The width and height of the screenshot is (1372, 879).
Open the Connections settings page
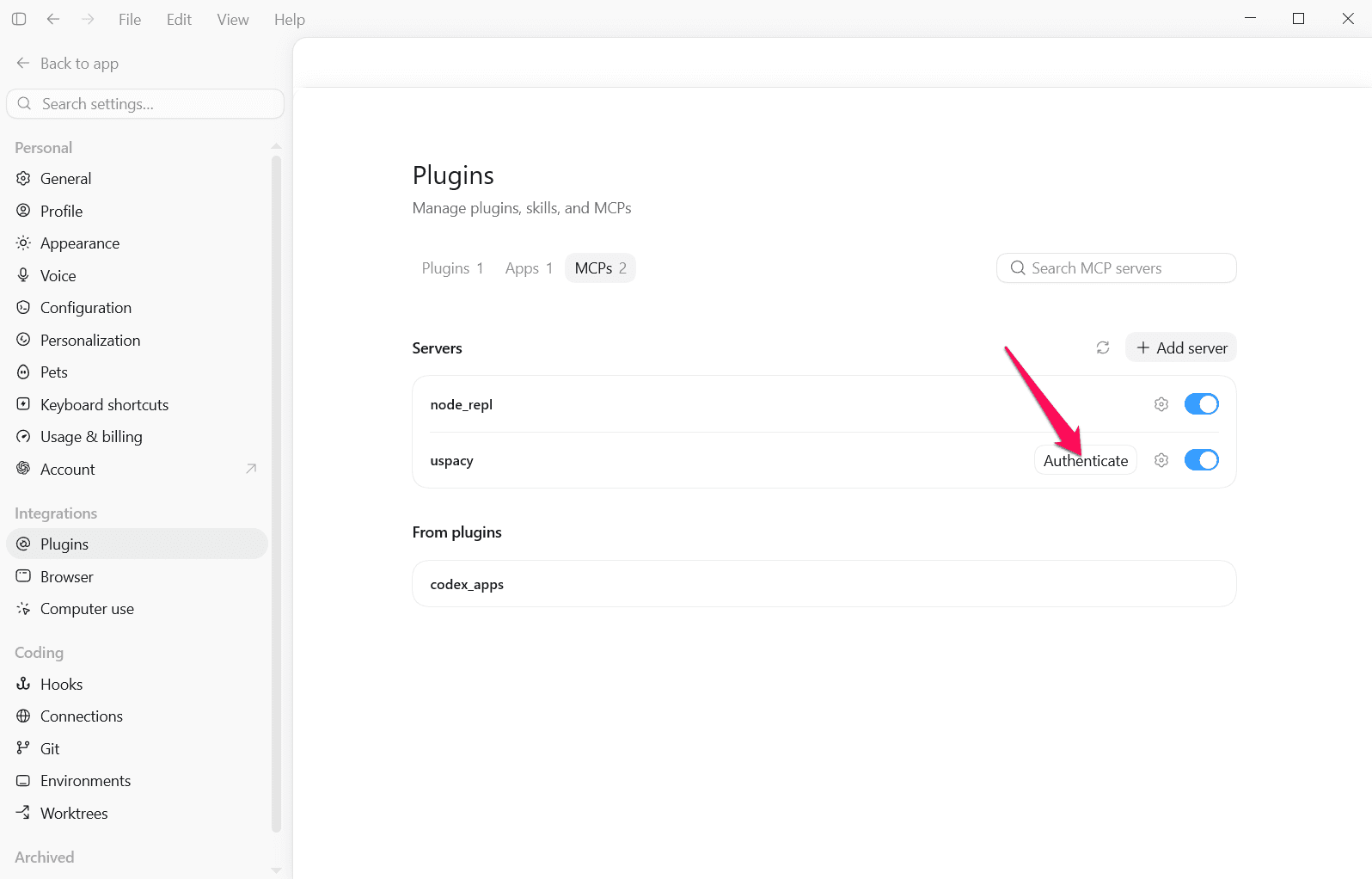click(x=138, y=716)
